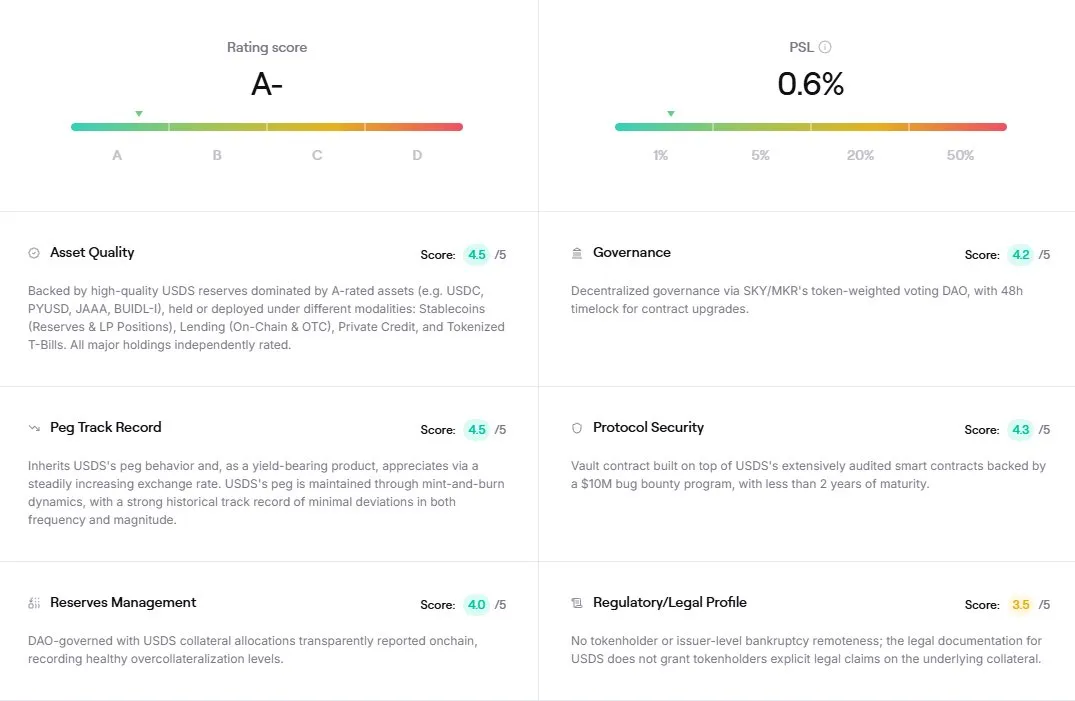Click the Regulatory/Legal Profile document icon

[577, 603]
